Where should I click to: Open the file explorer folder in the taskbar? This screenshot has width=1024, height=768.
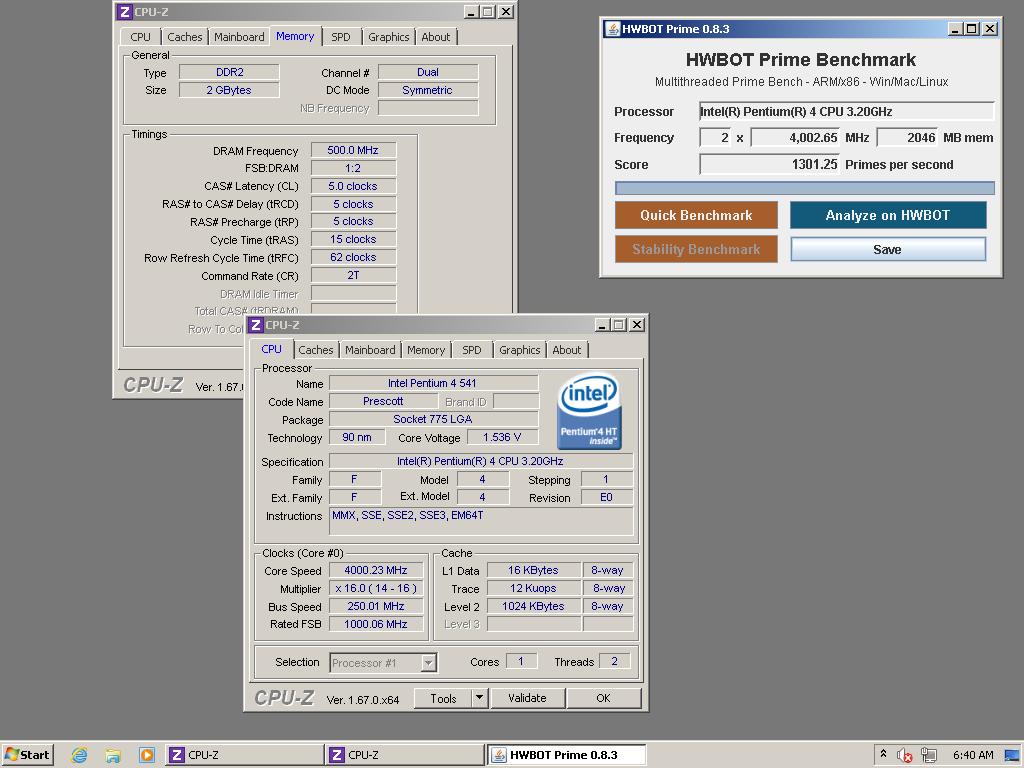coord(113,755)
